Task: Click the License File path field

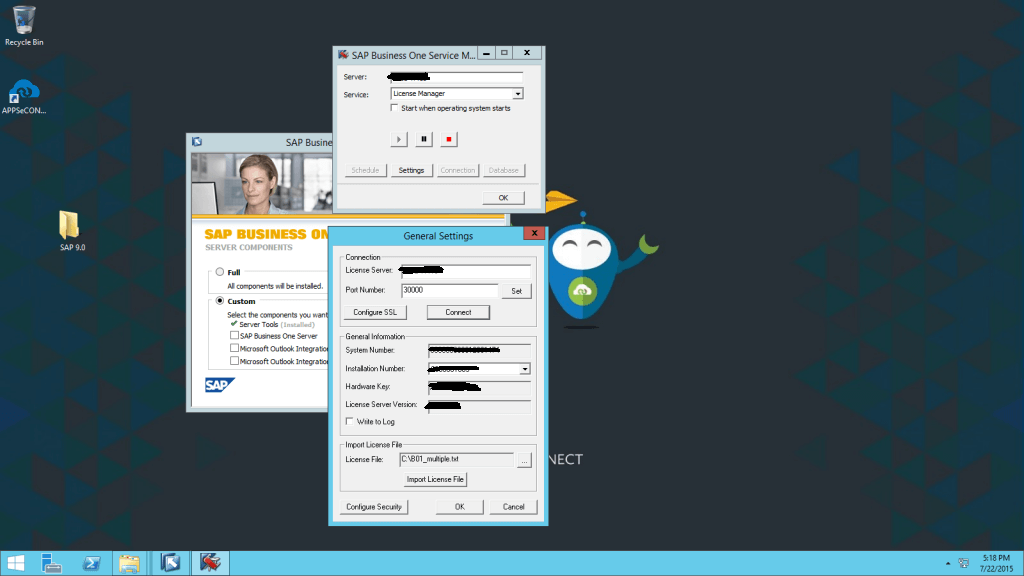Action: [x=456, y=459]
